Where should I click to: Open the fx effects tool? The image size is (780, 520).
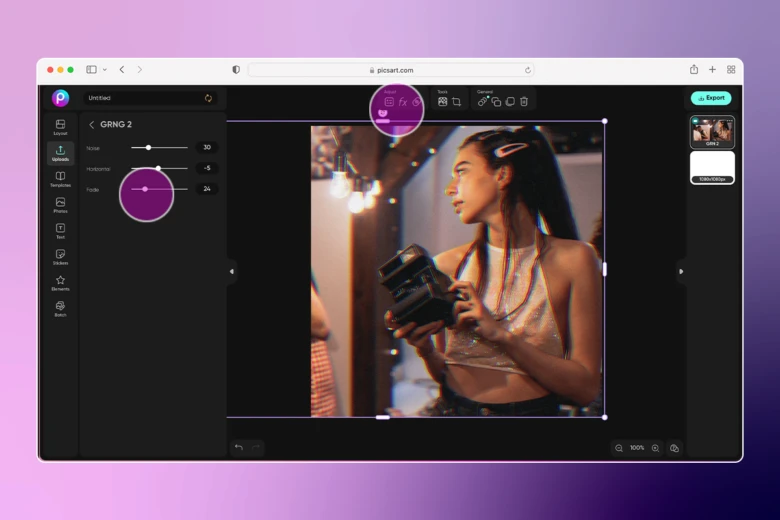(403, 102)
